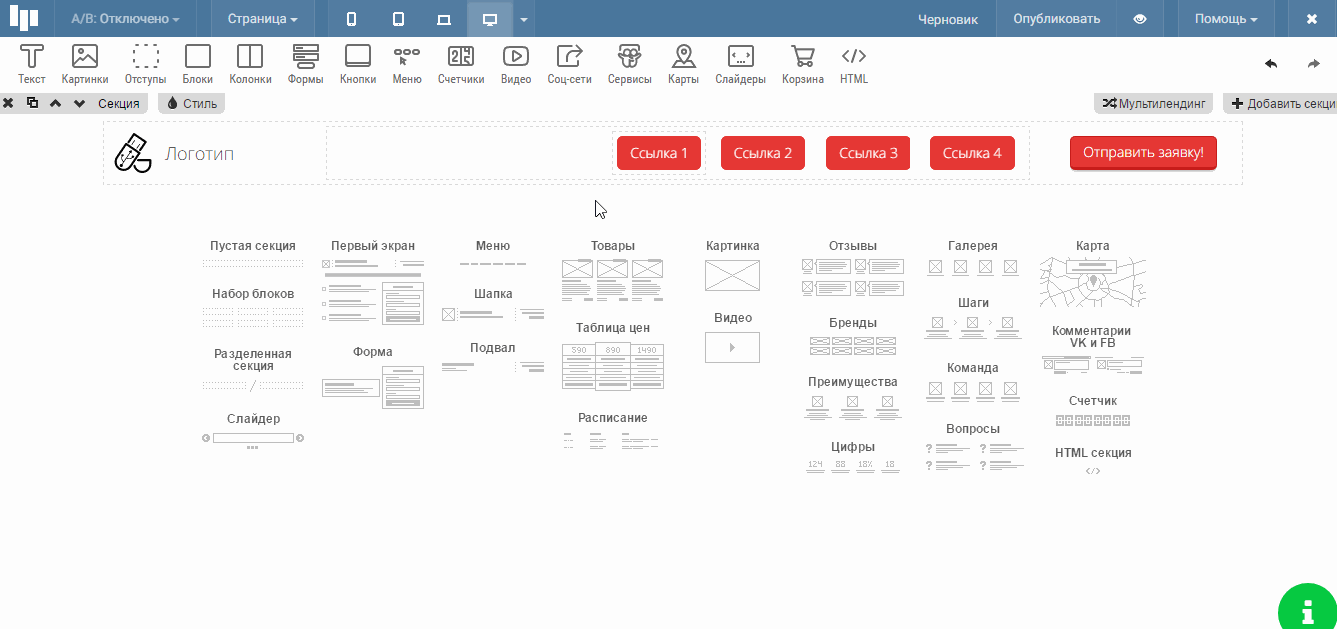
Task: Click Опубликовать to publish the page
Action: click(x=1056, y=19)
